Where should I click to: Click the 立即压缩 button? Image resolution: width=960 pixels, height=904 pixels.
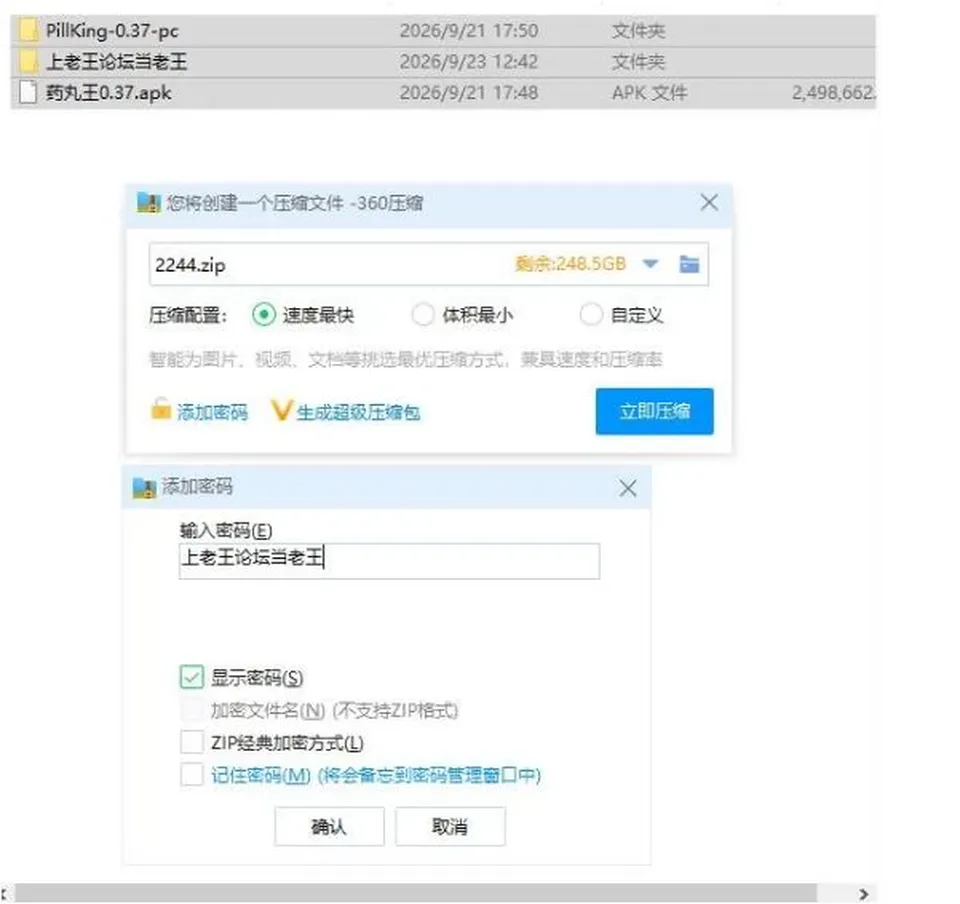(654, 411)
